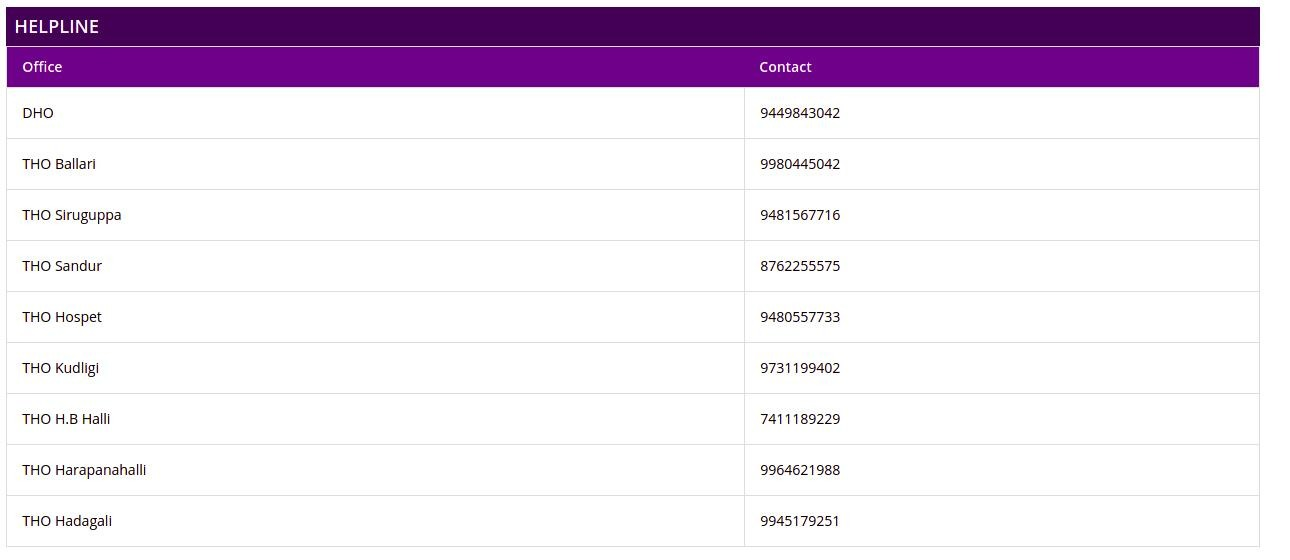Click the Harapanahalli number 9964621988

pos(800,470)
